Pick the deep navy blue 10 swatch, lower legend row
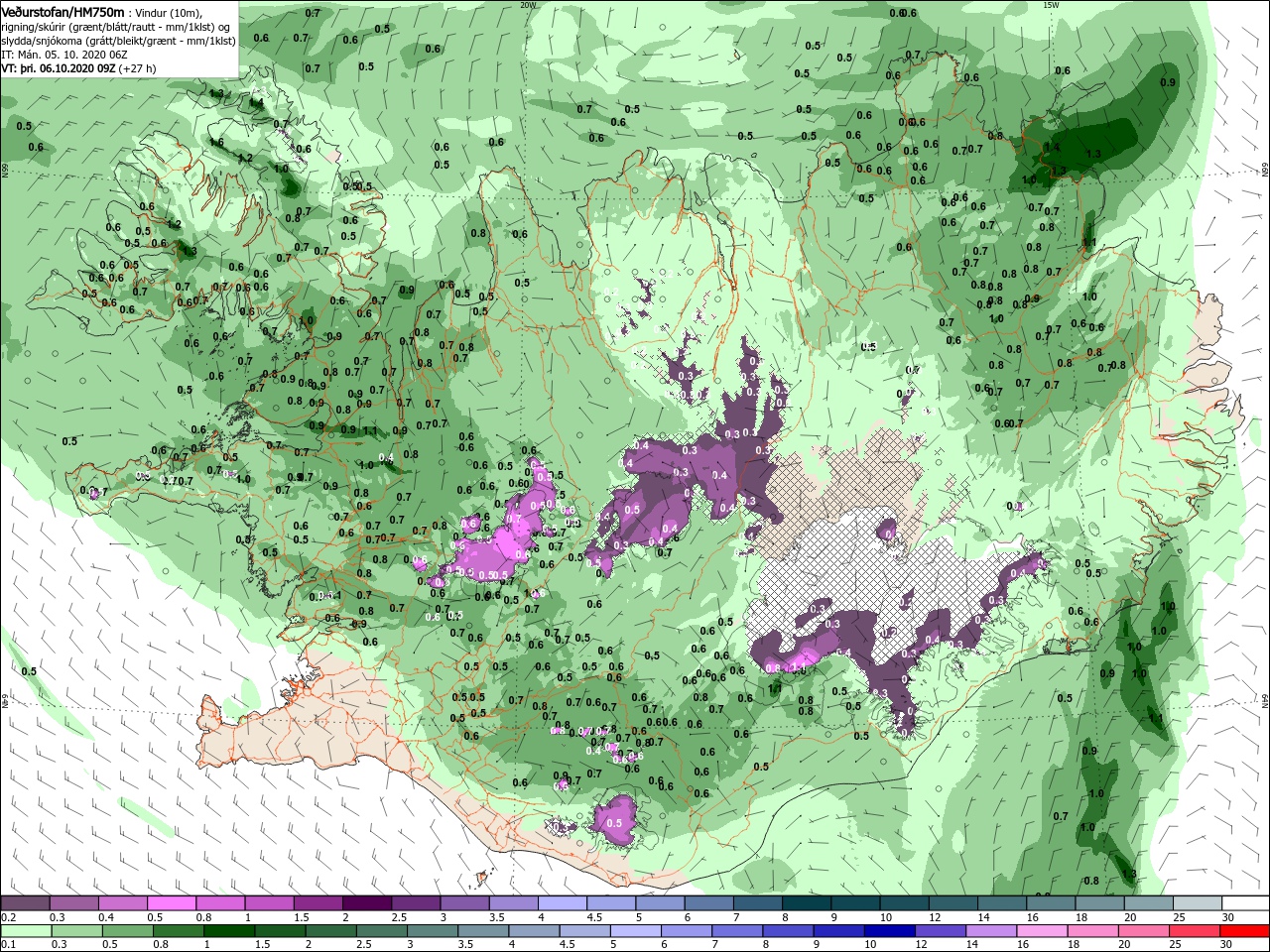Viewport: 1270px width, 952px height. [x=889, y=931]
